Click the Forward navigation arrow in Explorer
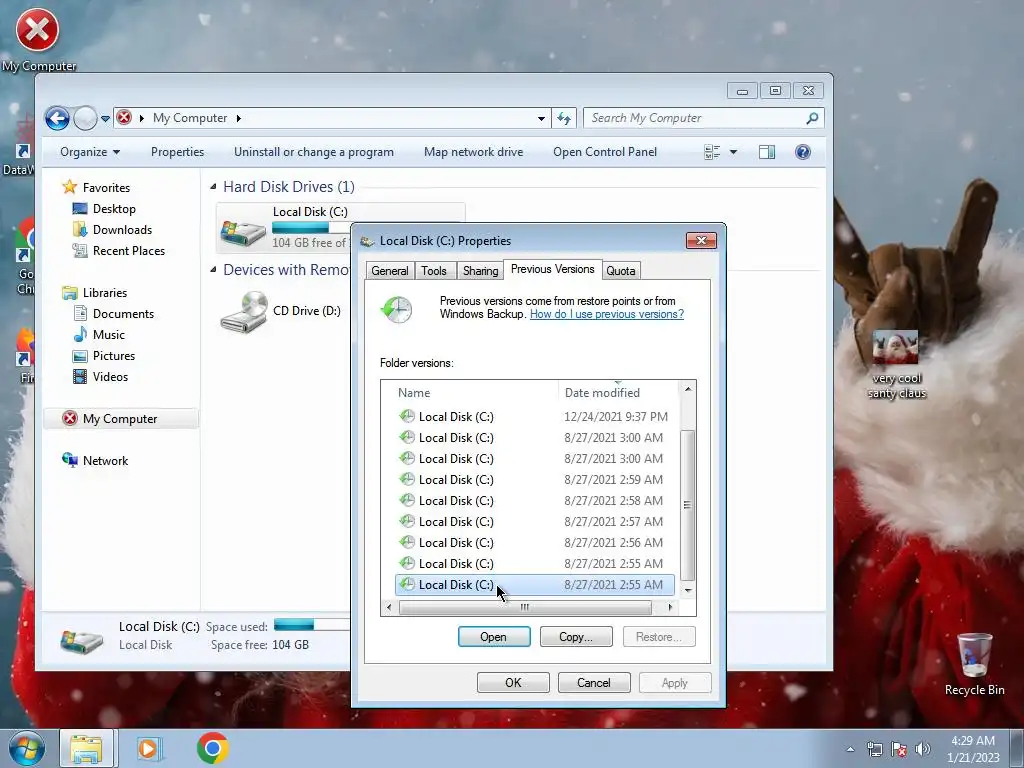The height and width of the screenshot is (768, 1024). point(85,118)
